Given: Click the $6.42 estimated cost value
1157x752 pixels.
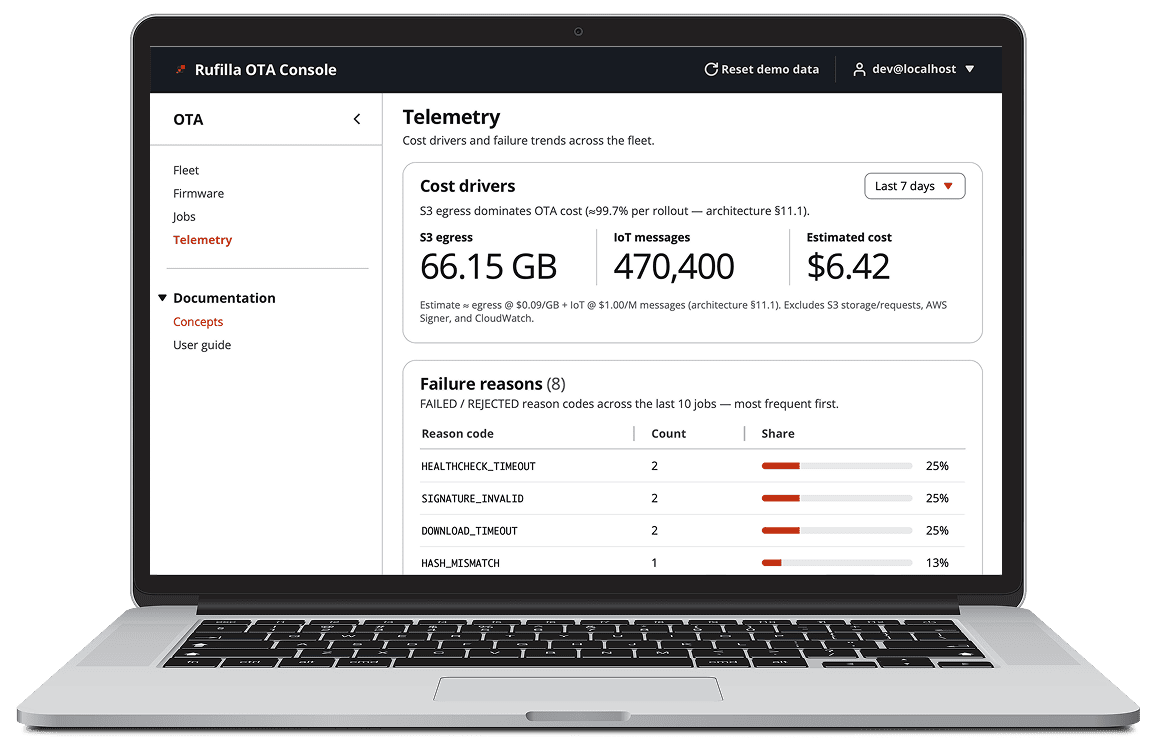Looking at the screenshot, I should [849, 266].
